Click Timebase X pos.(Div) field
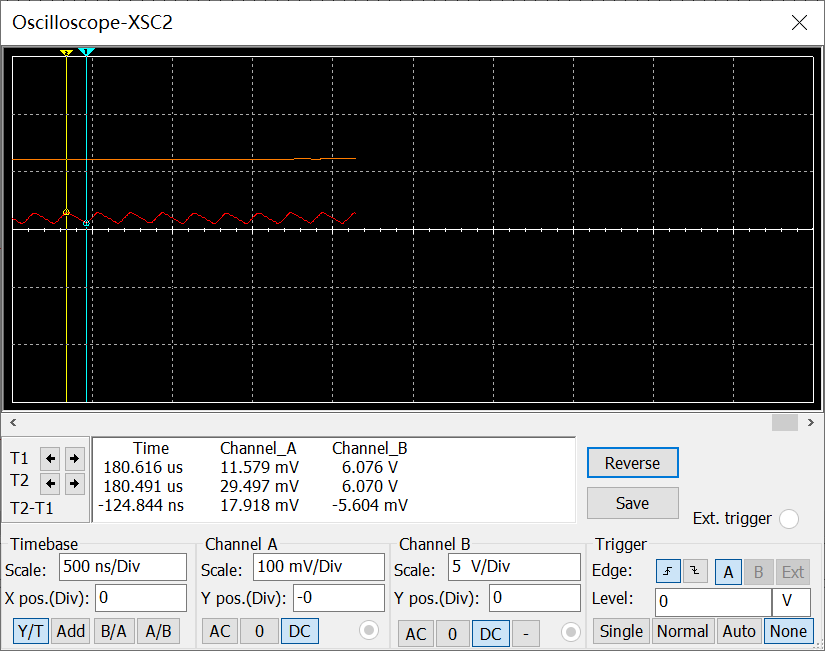This screenshot has width=825, height=651. point(140,598)
